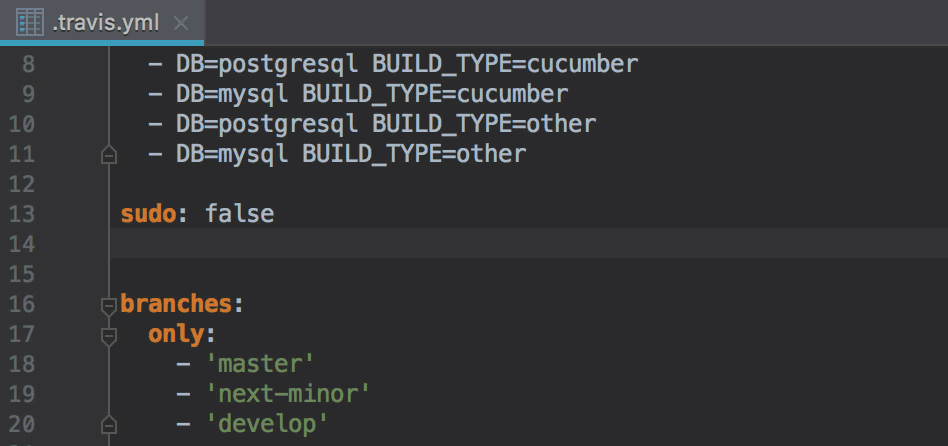
Task: Click line number 16 in gutter
Action: pos(22,304)
